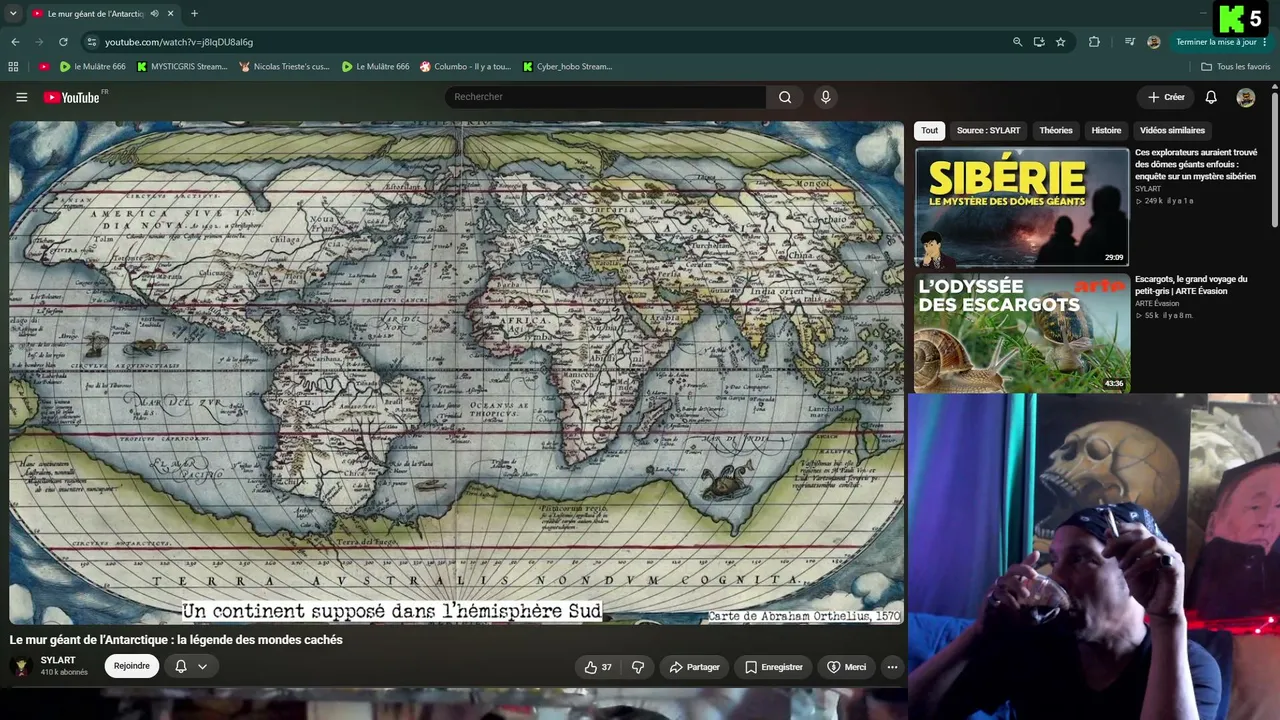Open the Chrome profile avatar
Image resolution: width=1280 pixels, height=720 pixels.
[1154, 42]
